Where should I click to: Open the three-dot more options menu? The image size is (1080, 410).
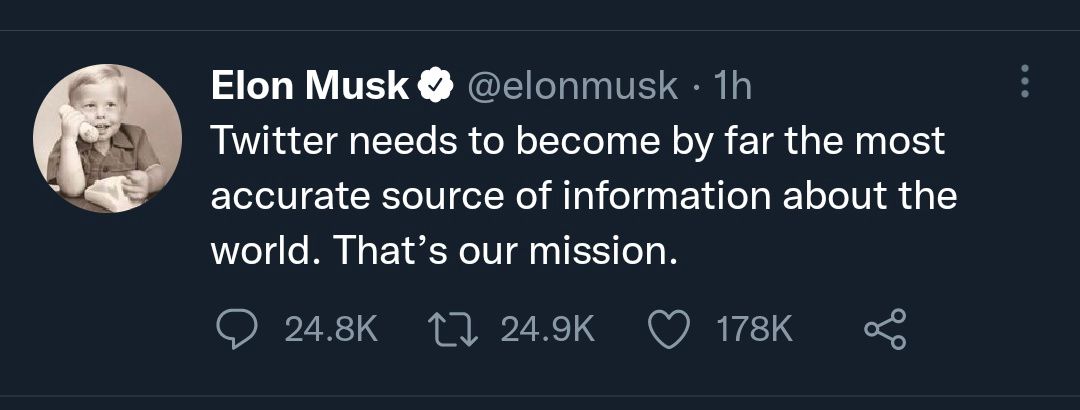[x=1023, y=82]
